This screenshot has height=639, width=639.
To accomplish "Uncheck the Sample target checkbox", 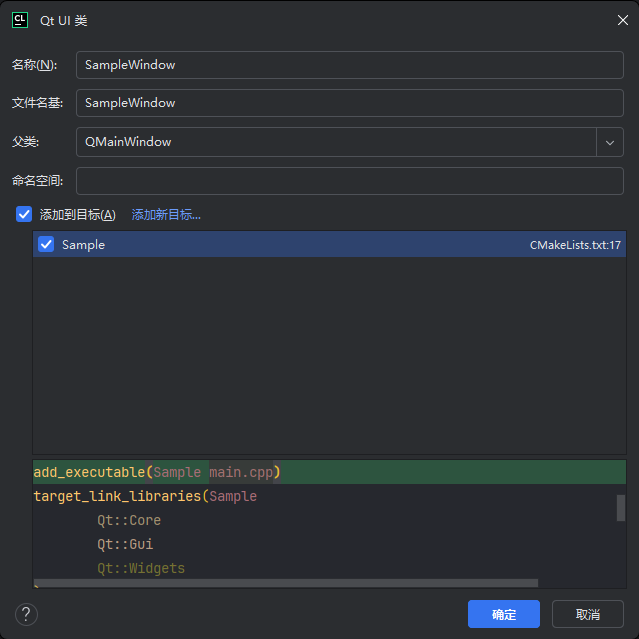I will 46,244.
